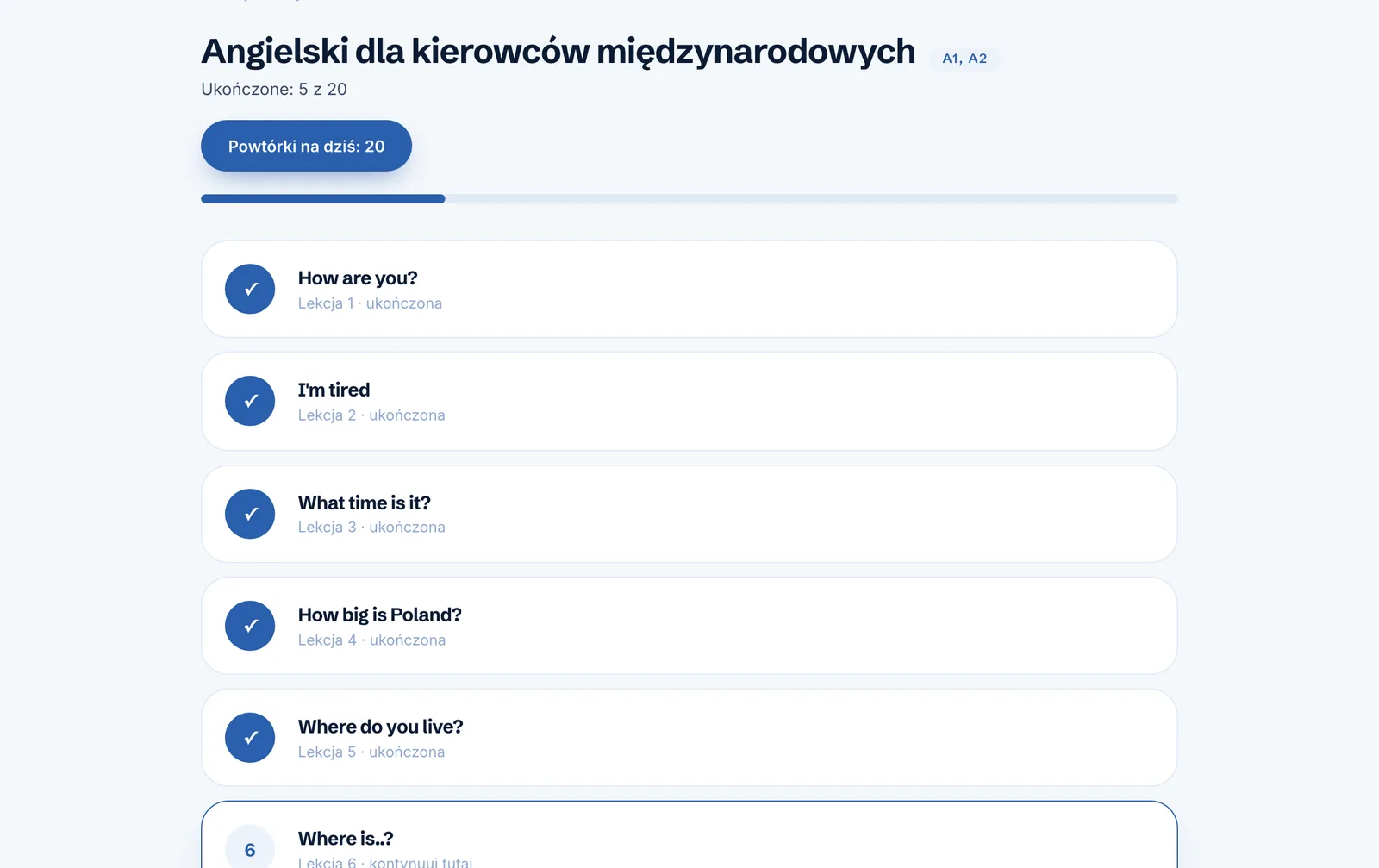This screenshot has height=868, width=1379.
Task: Open lesson titled What time is it?
Action: click(x=689, y=514)
